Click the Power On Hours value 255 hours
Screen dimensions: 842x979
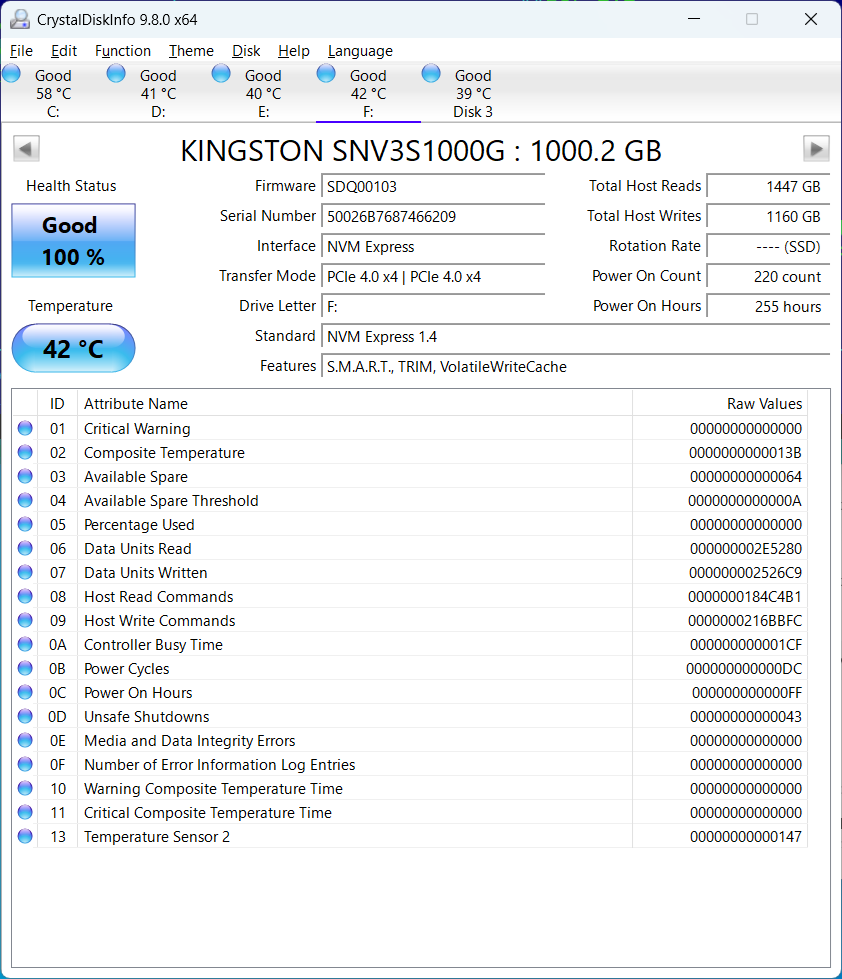point(768,307)
